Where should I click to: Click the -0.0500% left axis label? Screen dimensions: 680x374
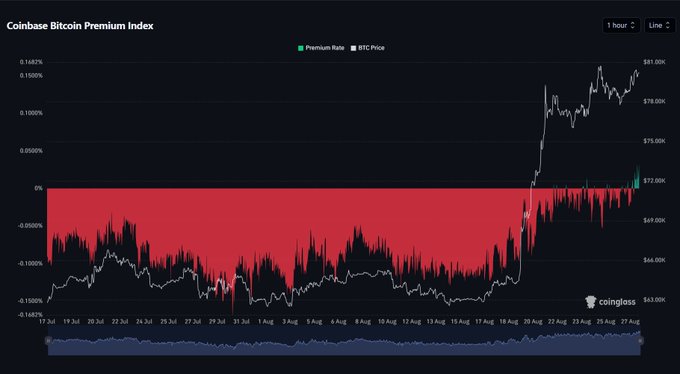coord(30,226)
